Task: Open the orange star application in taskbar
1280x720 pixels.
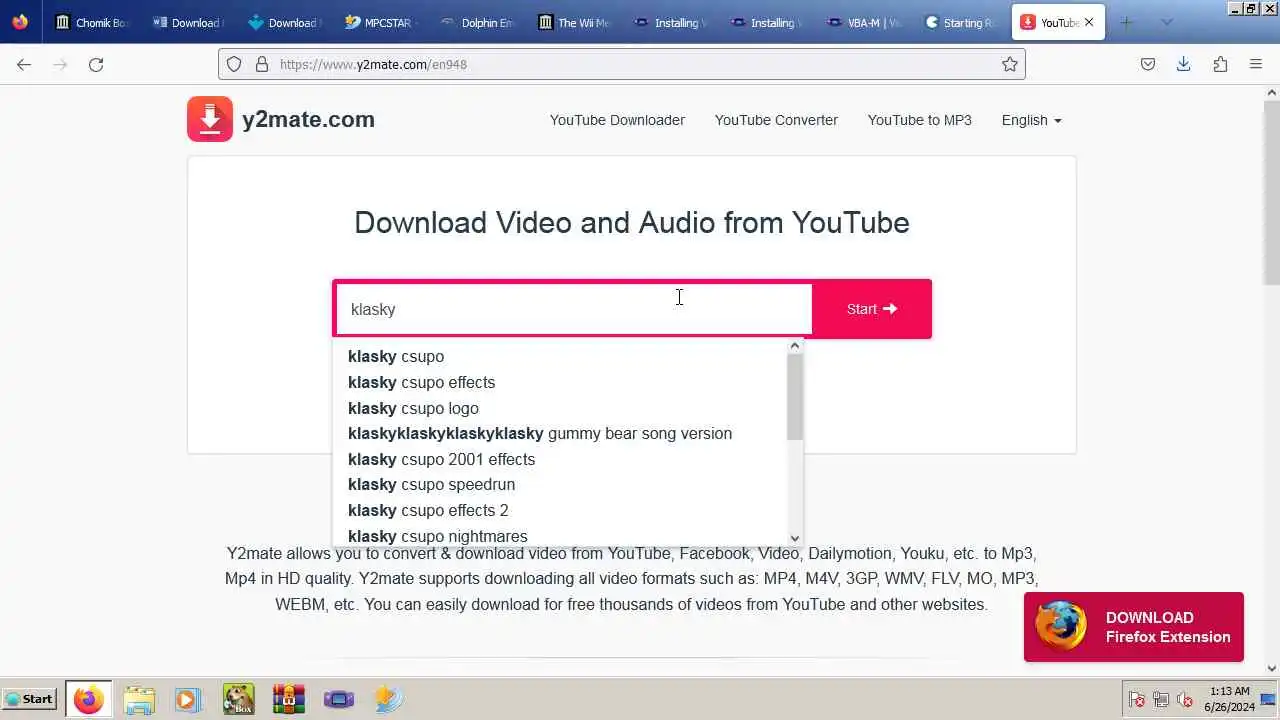Action: [388, 699]
